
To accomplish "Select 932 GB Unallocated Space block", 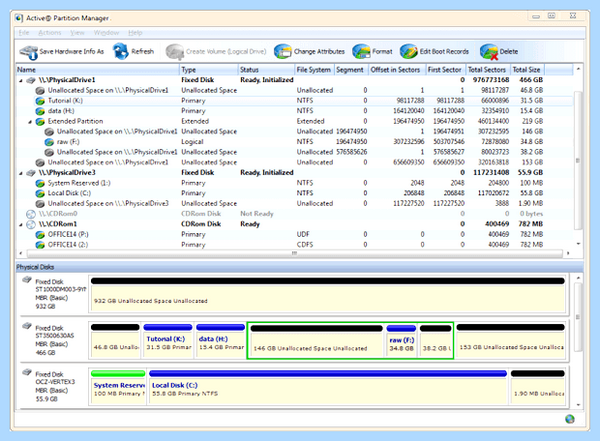I will [x=328, y=295].
